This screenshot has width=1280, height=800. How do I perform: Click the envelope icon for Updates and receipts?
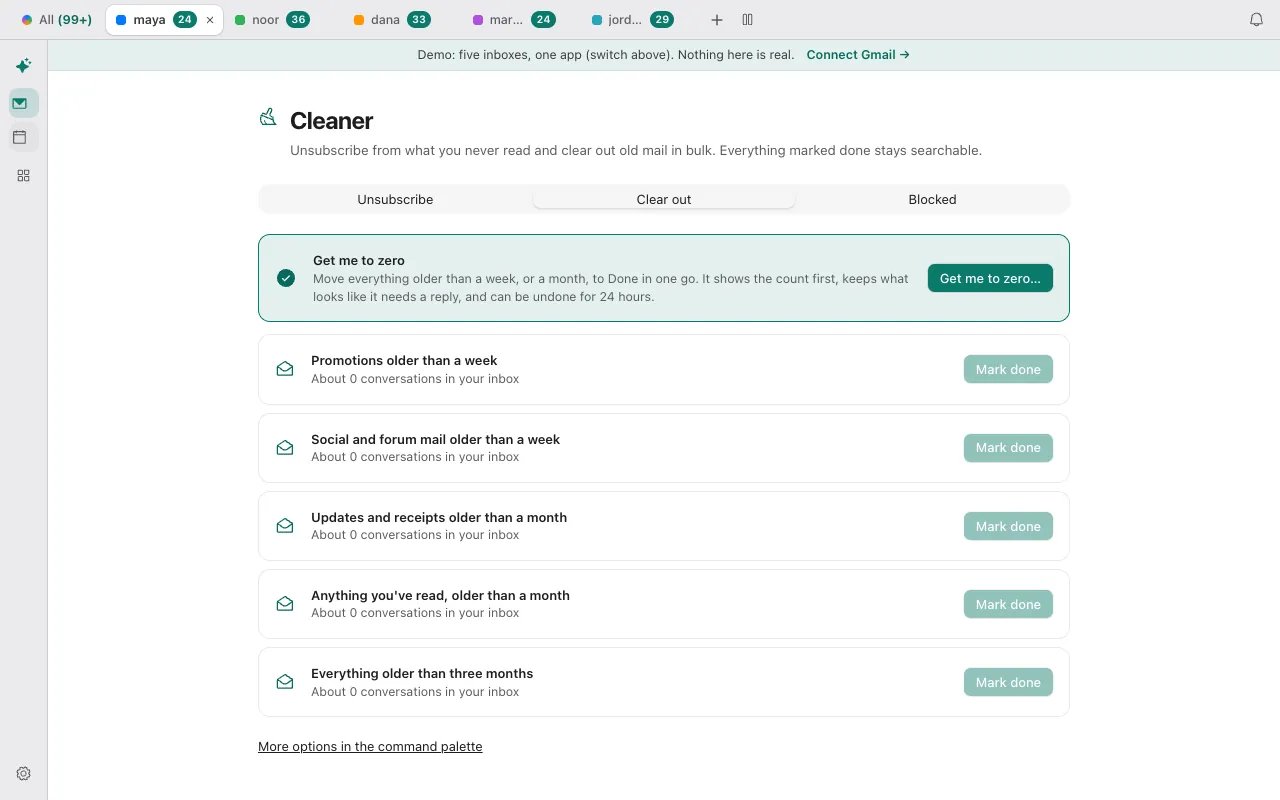(x=285, y=526)
